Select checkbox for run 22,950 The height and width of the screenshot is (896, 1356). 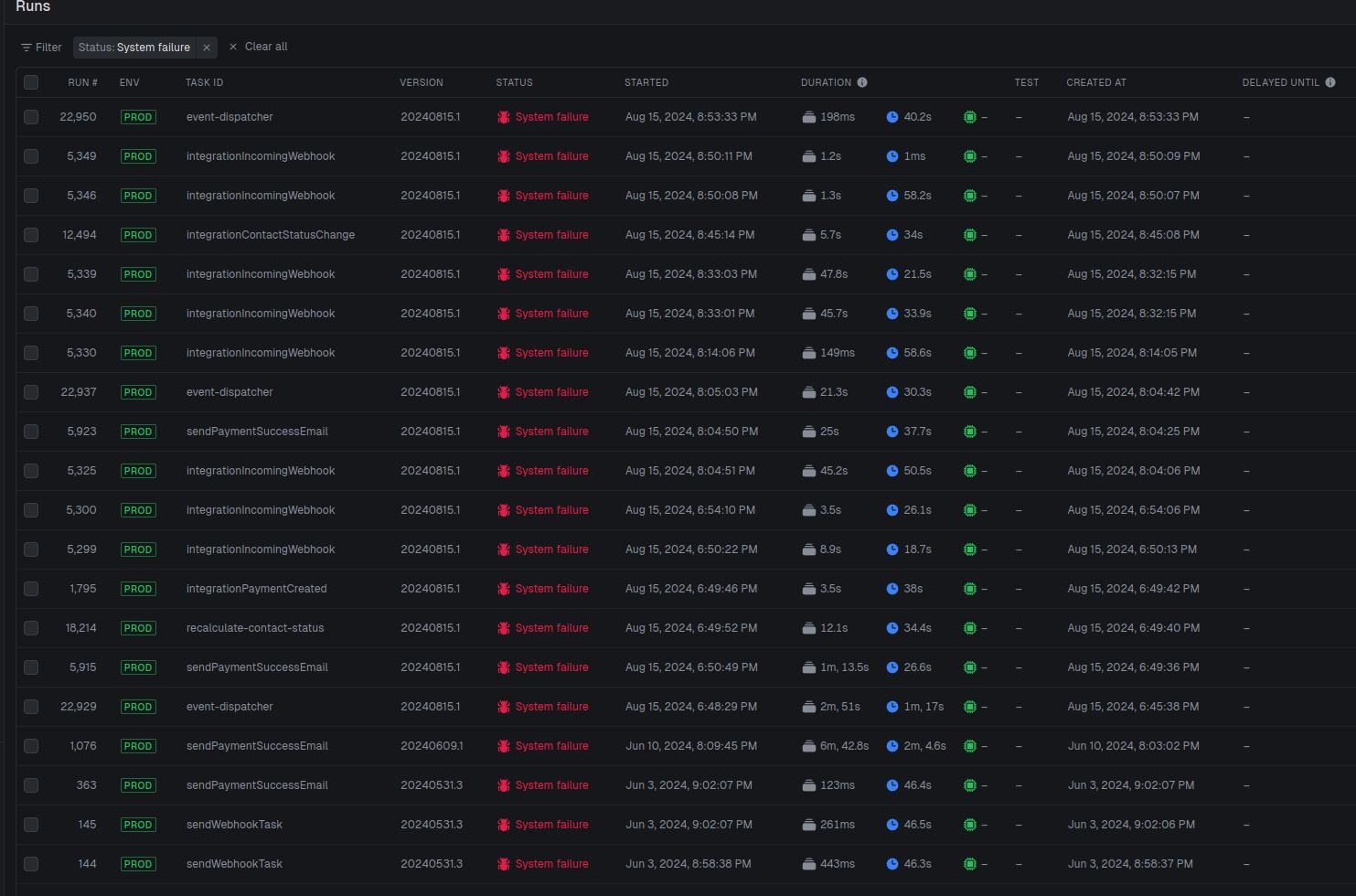tap(31, 117)
